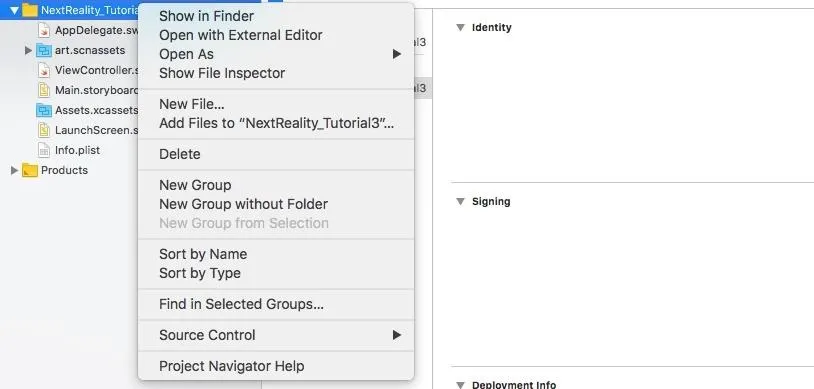Expand the Products group triangle

pyautogui.click(x=15, y=170)
